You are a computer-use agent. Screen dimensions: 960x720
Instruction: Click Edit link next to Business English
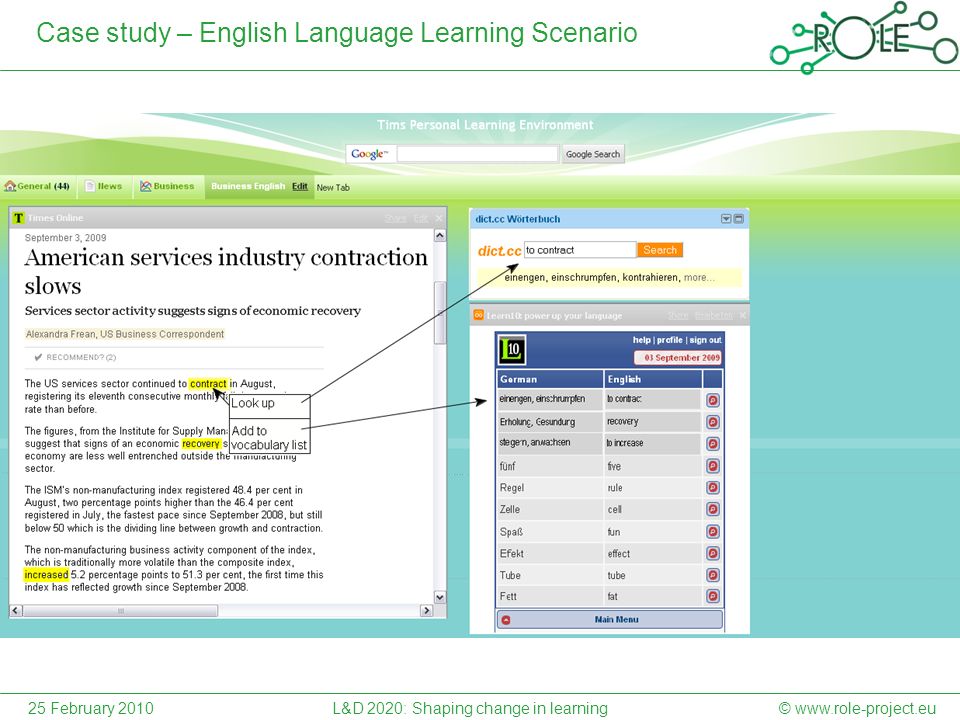pyautogui.click(x=300, y=186)
